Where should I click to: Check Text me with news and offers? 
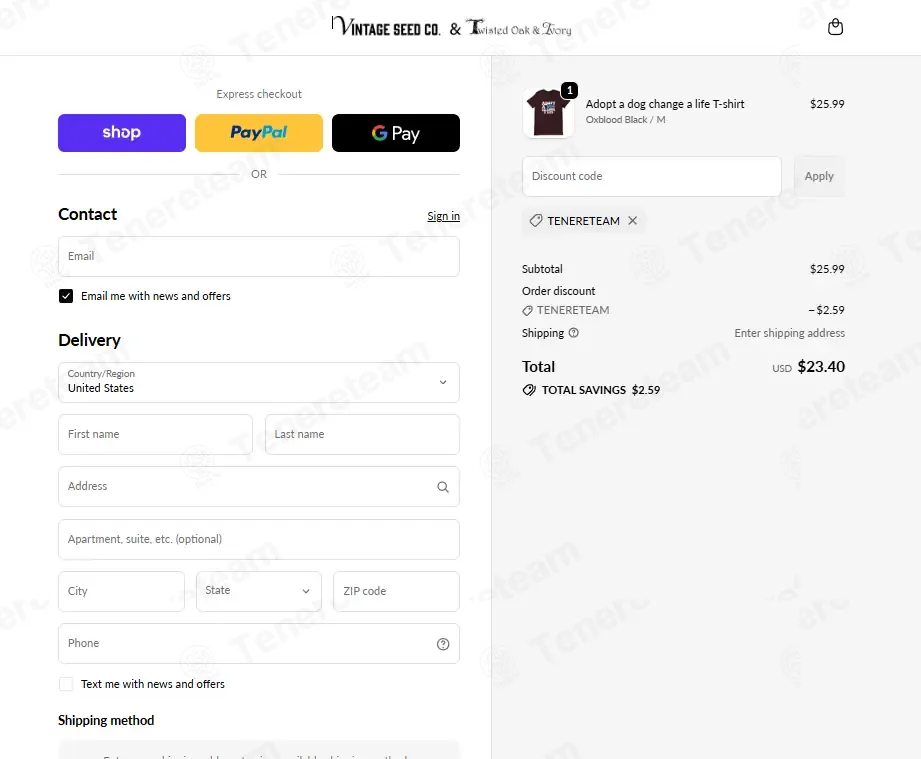[x=66, y=684]
